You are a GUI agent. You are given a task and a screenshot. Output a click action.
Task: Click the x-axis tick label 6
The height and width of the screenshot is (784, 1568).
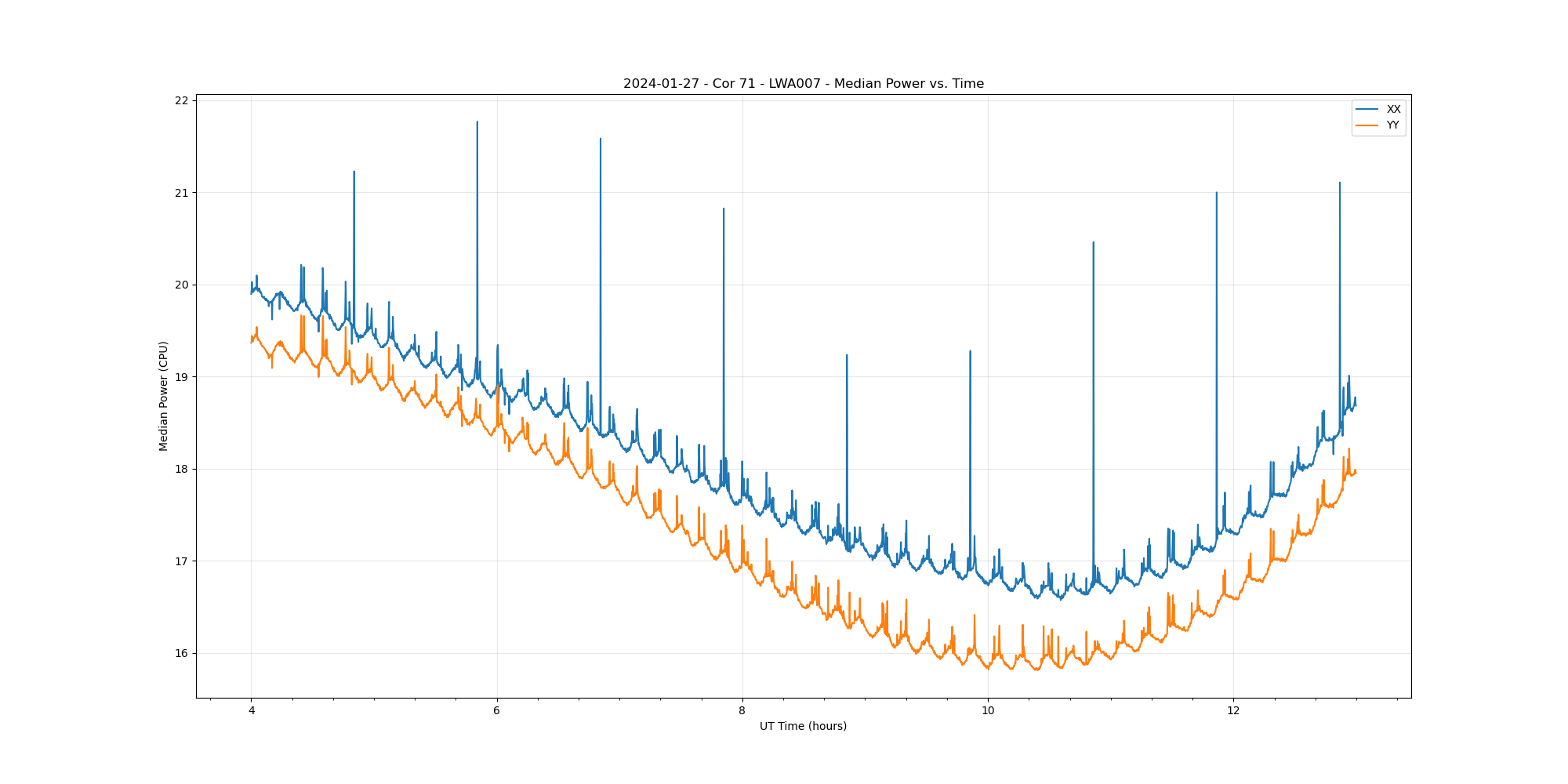[496, 711]
